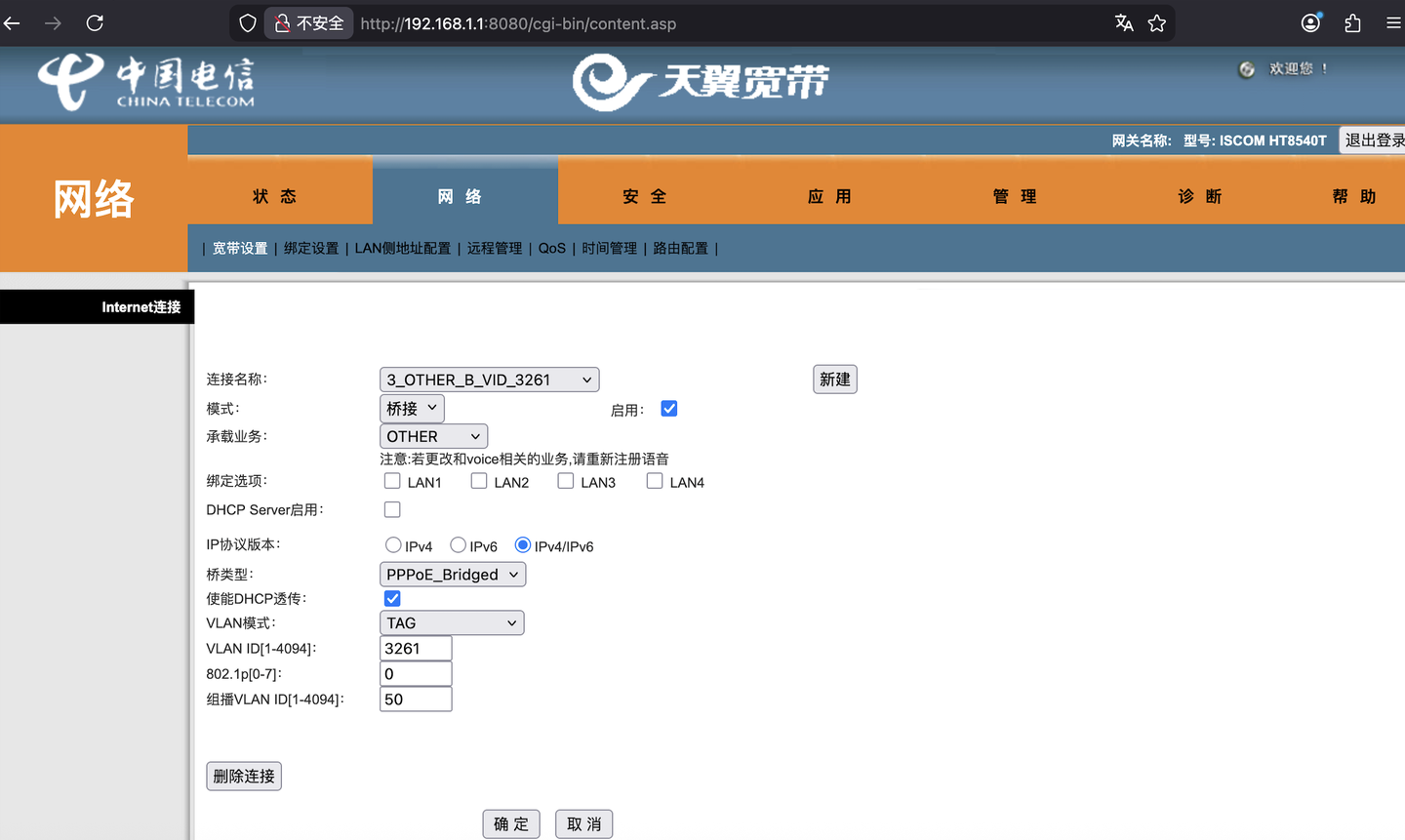Focus the 组播VLAN ID input field
Image resolution: width=1405 pixels, height=840 pixels.
416,699
